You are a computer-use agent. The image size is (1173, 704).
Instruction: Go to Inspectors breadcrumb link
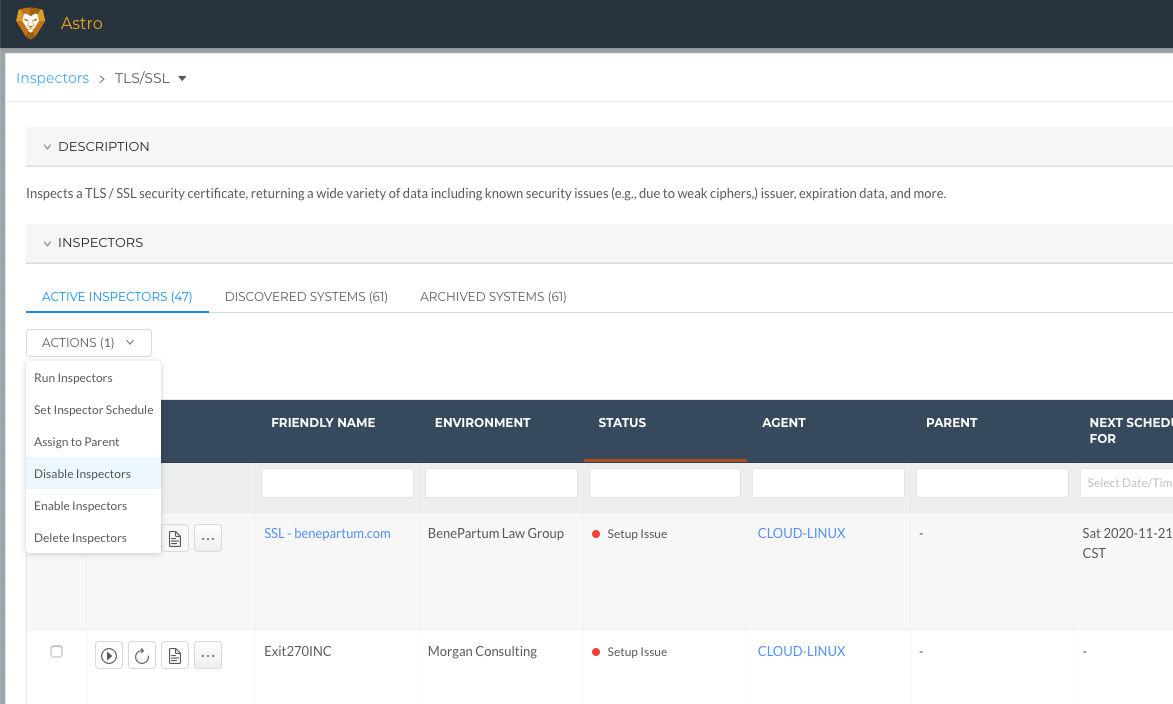click(52, 79)
